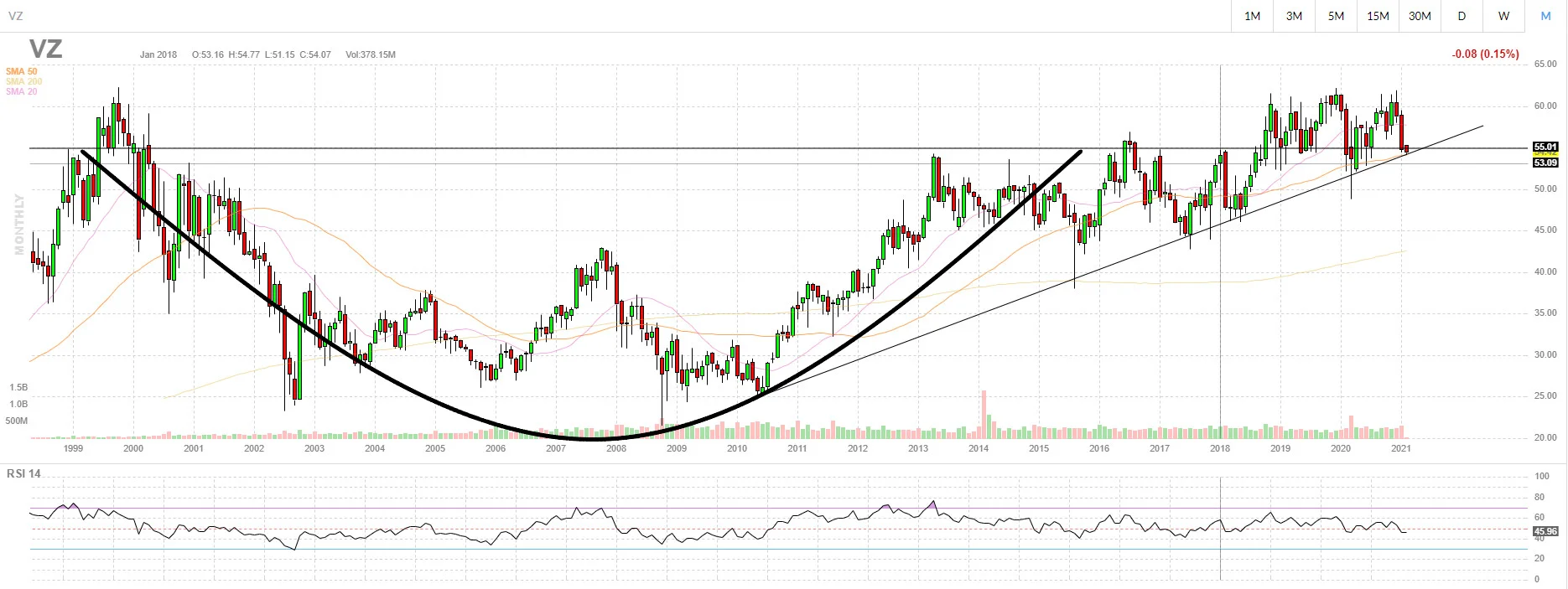Switch to the daily D timeframe
The width and height of the screenshot is (1568, 589).
(1462, 16)
